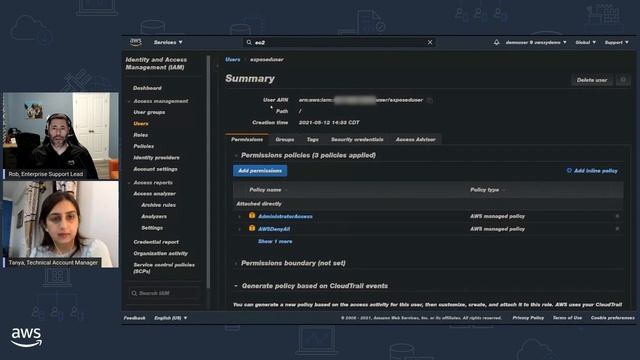Image resolution: width=640 pixels, height=360 pixels.
Task: Click the sidebar vertical scrollbar
Action: click(208, 171)
